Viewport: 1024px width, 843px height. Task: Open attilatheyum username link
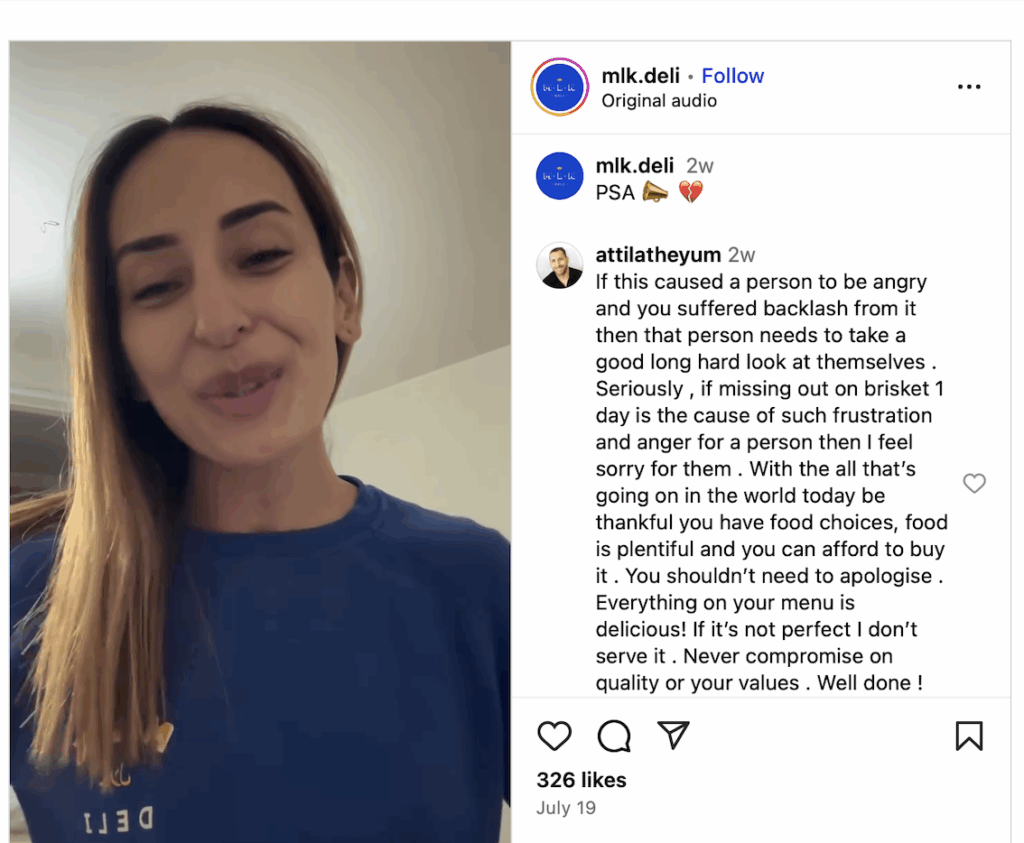pyautogui.click(x=658, y=255)
